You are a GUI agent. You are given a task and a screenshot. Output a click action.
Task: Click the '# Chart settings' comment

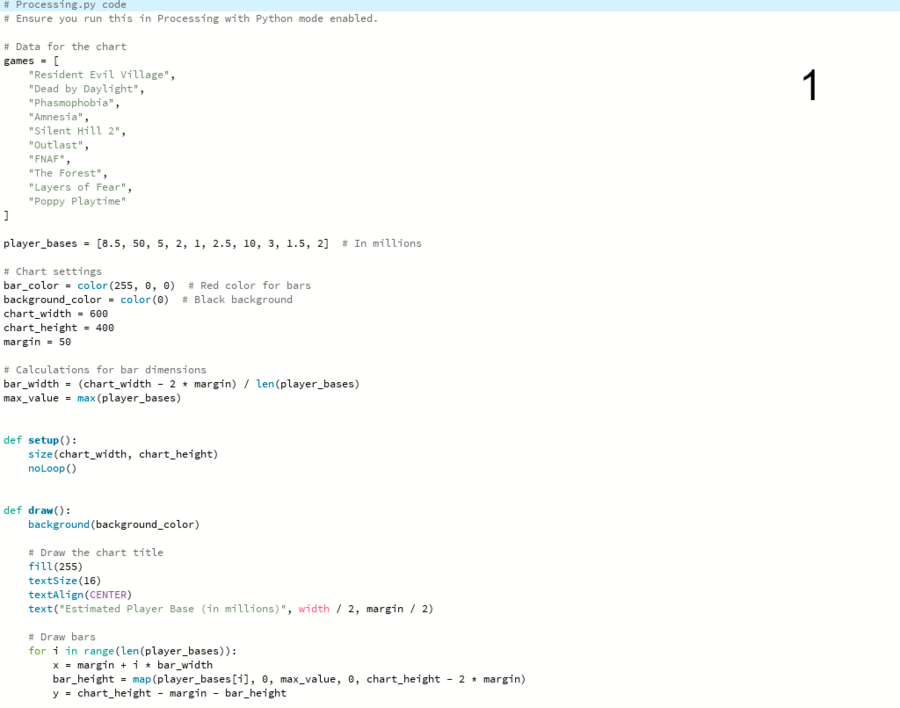point(53,272)
